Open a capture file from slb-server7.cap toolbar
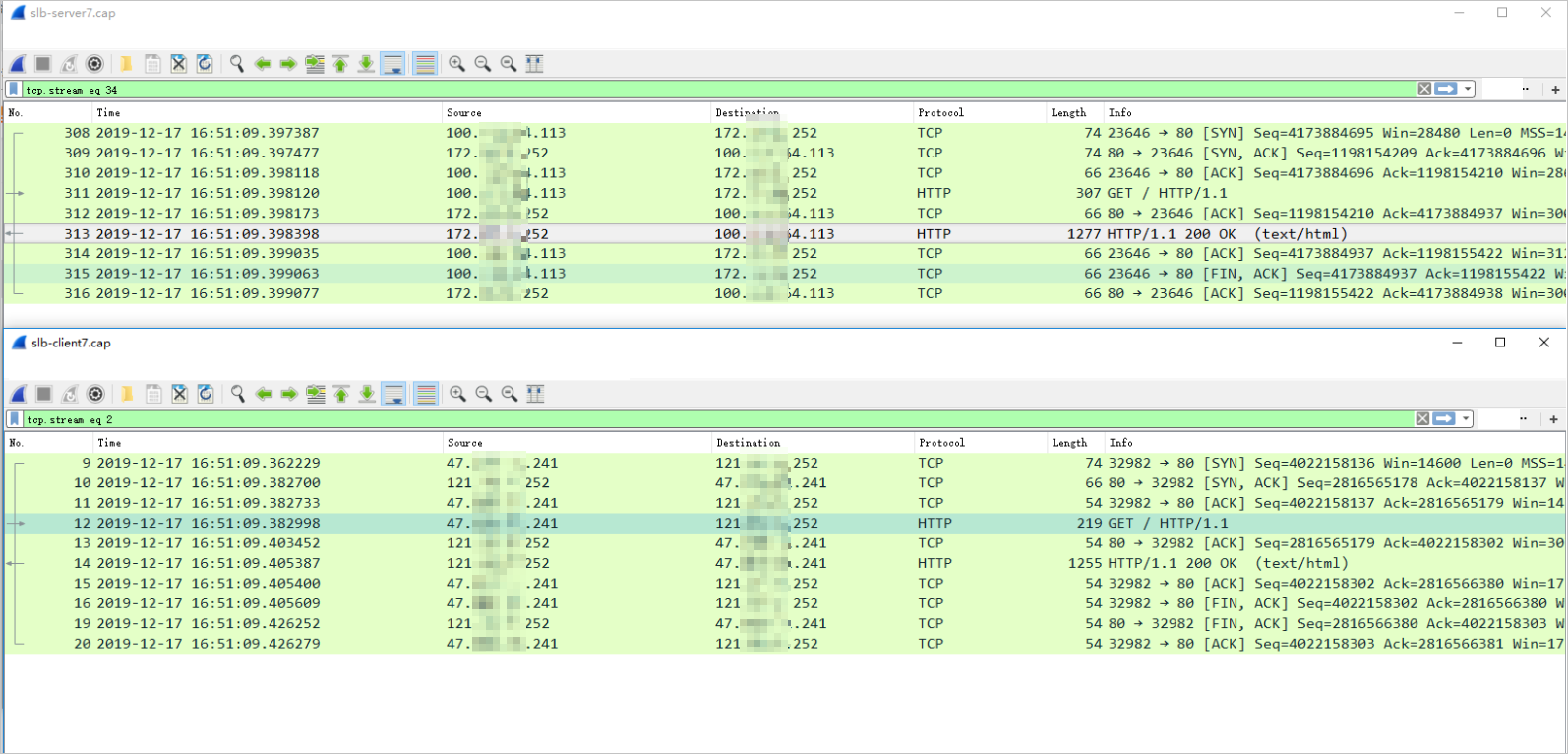This screenshot has height=754, width=1568. tap(126, 64)
